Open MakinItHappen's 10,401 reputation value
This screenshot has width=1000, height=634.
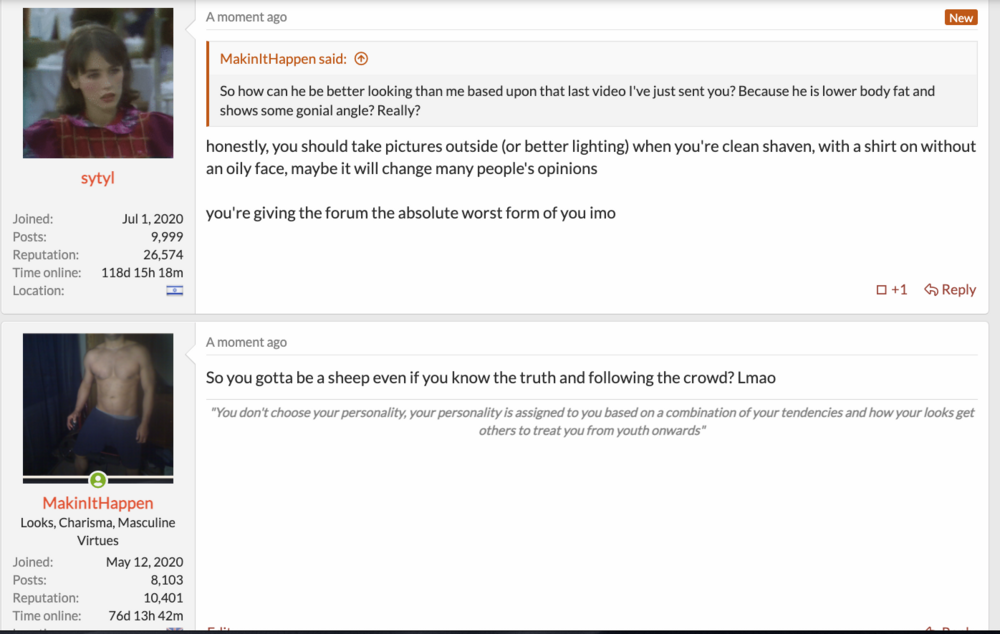163,598
